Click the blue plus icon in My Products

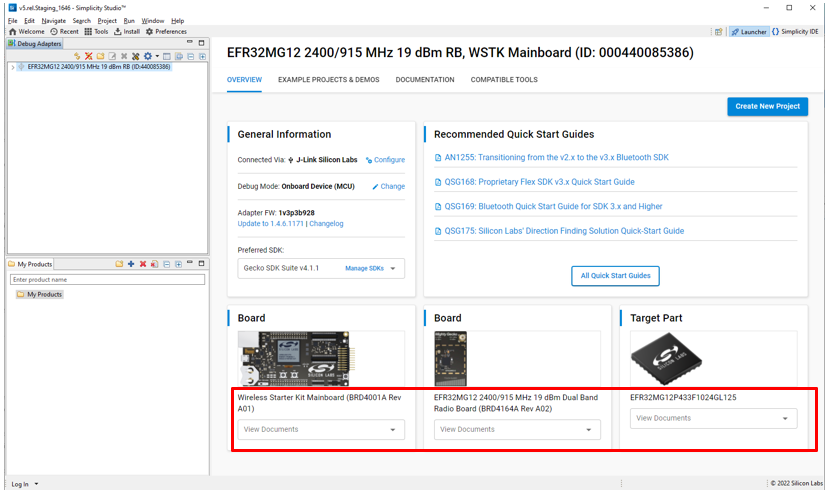pos(131,264)
